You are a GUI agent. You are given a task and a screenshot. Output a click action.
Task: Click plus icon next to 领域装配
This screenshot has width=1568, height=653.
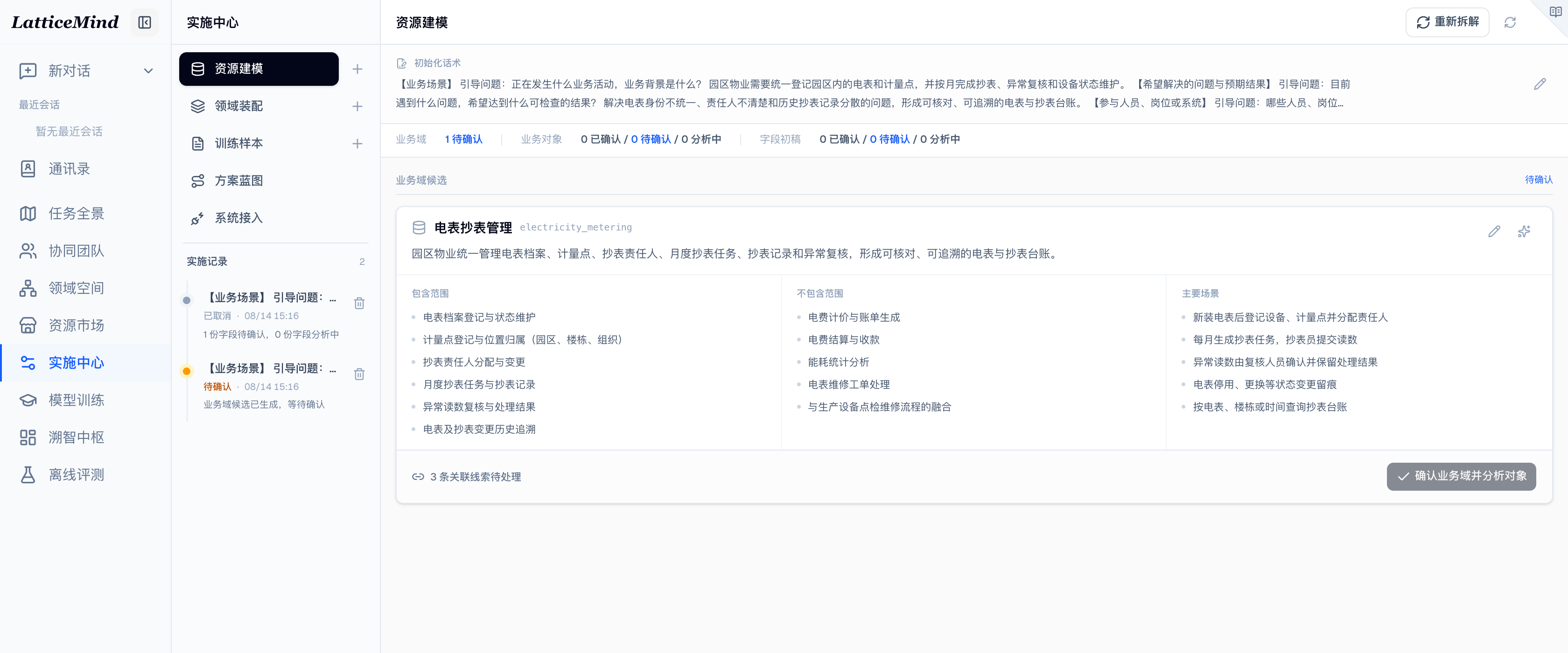pyautogui.click(x=357, y=106)
